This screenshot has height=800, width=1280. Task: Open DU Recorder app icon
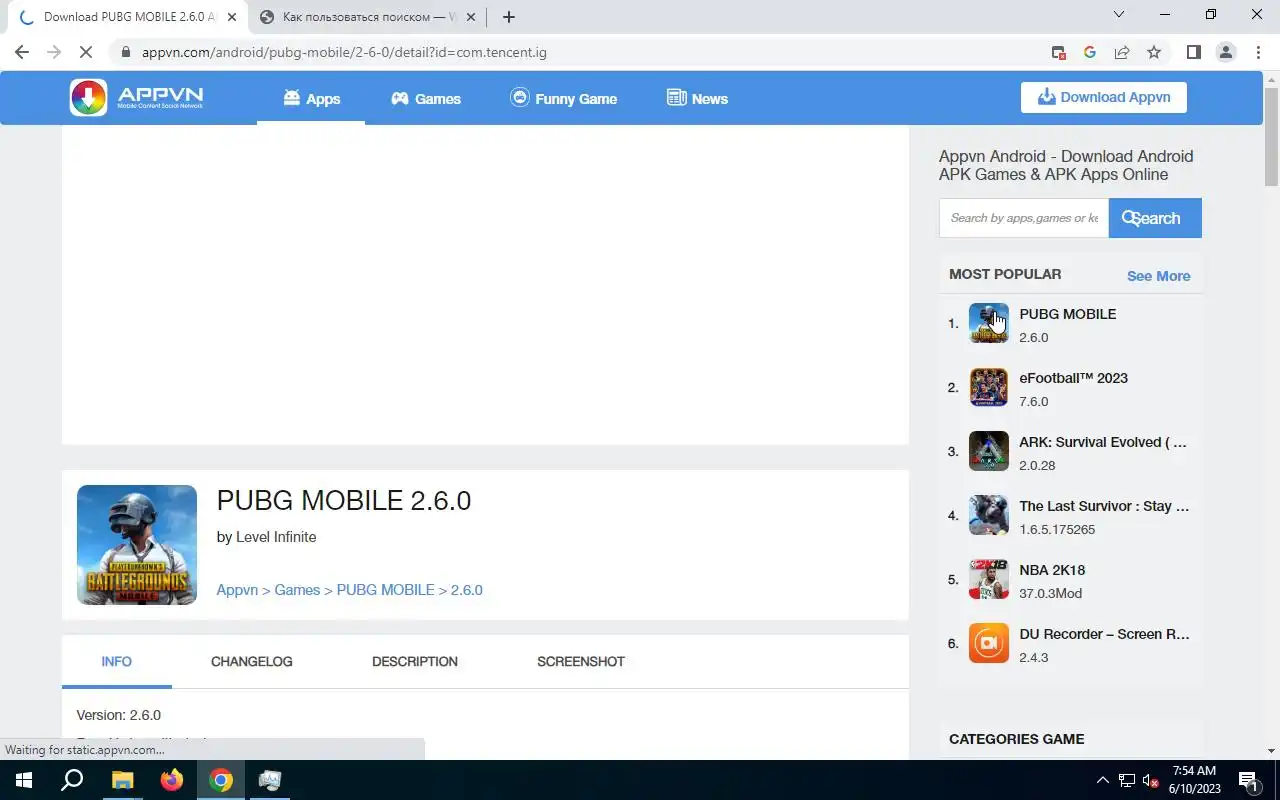989,643
